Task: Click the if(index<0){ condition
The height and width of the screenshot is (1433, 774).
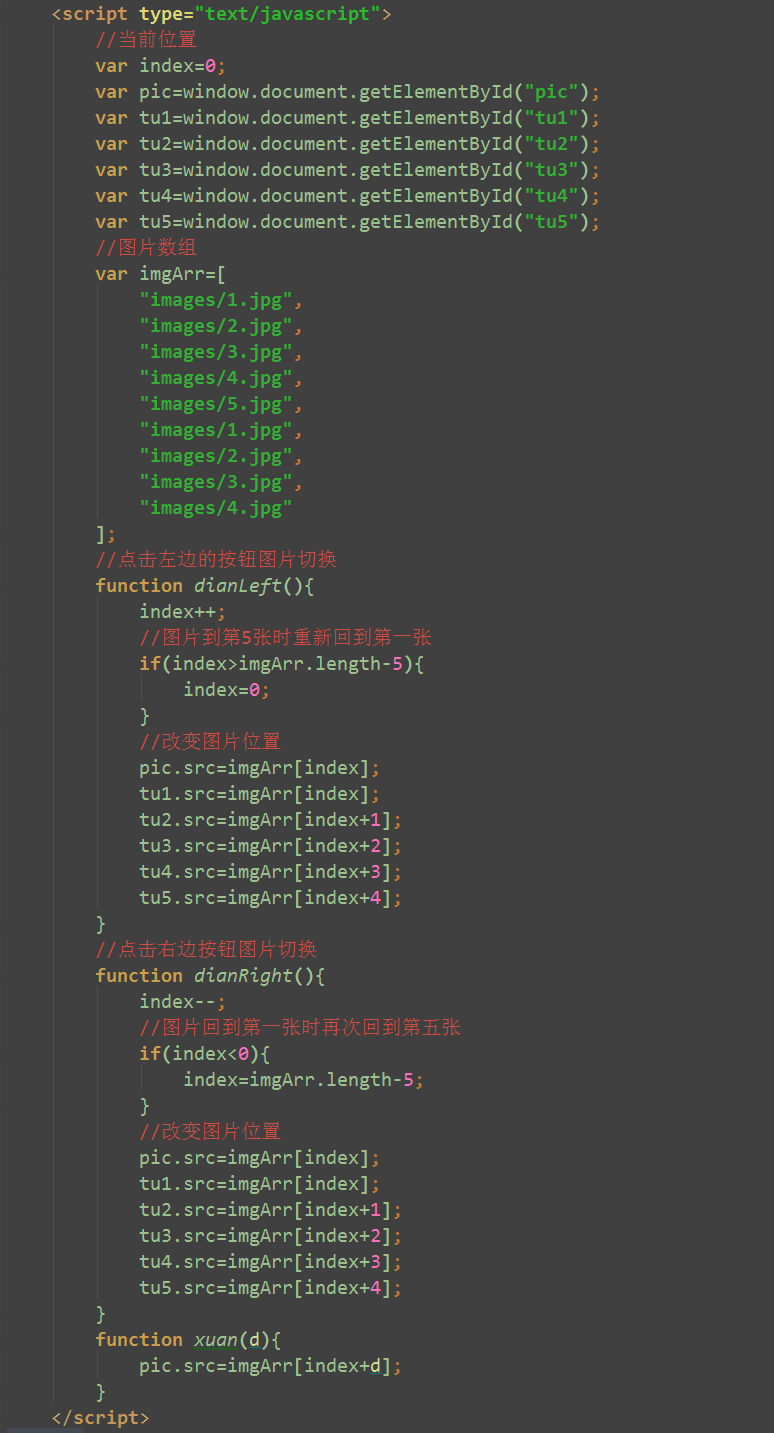Action: coord(205,1054)
